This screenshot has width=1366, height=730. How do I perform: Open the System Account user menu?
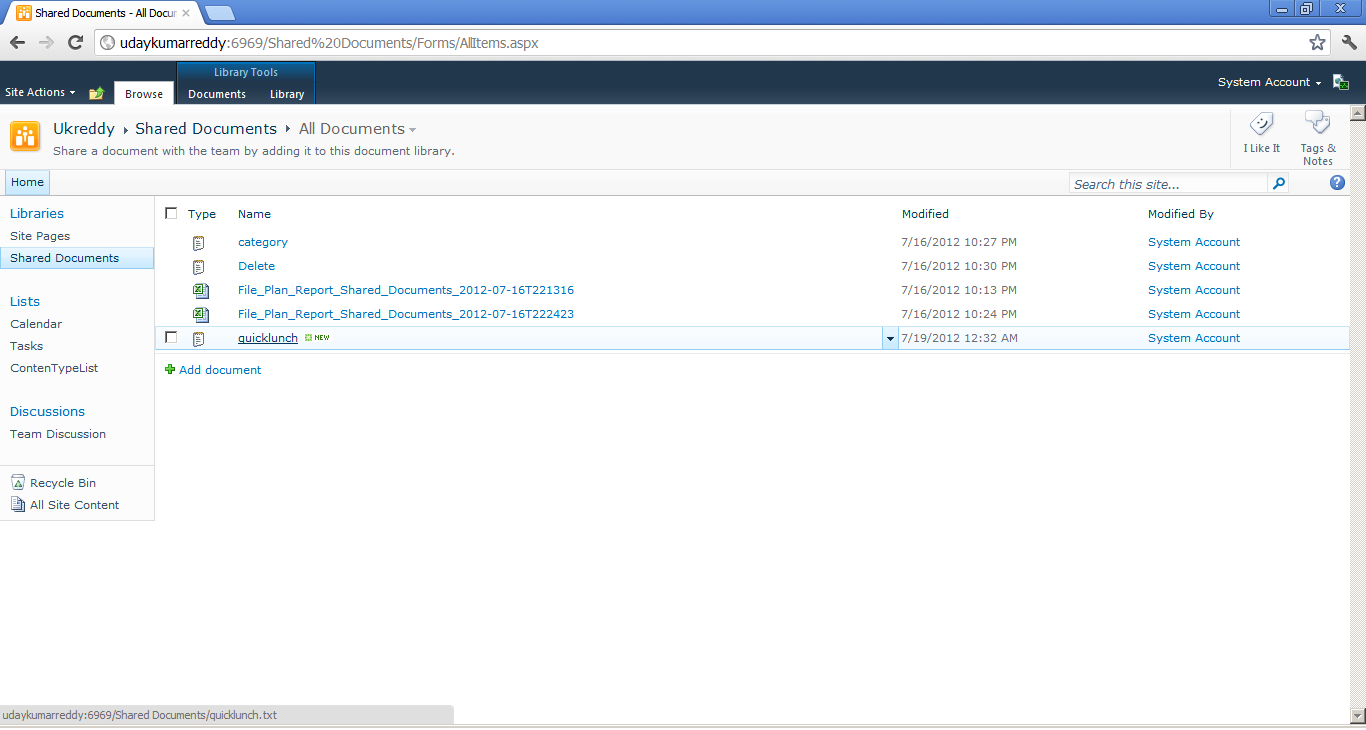1268,83
